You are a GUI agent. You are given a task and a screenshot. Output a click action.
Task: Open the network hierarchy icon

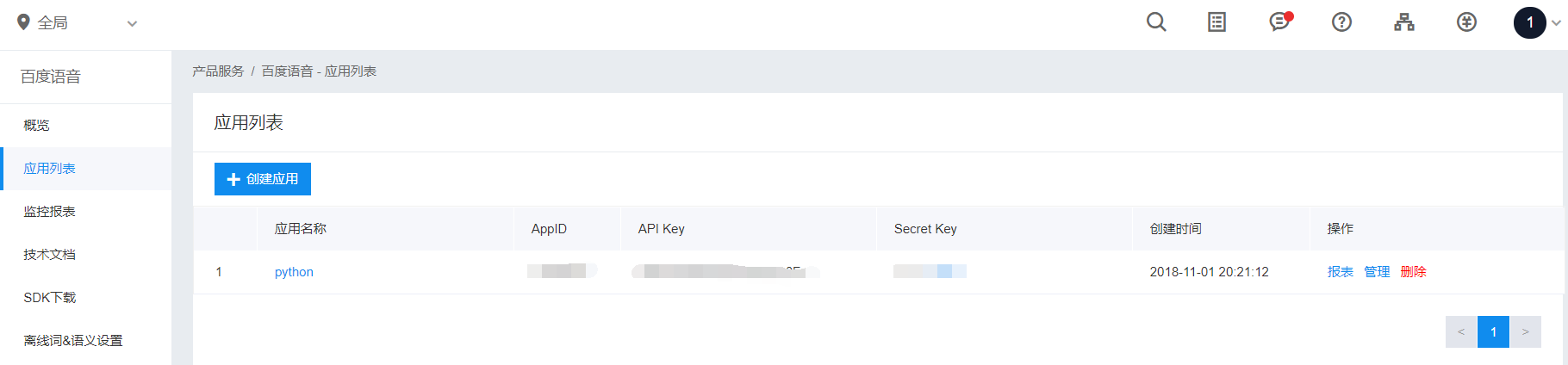(1404, 22)
